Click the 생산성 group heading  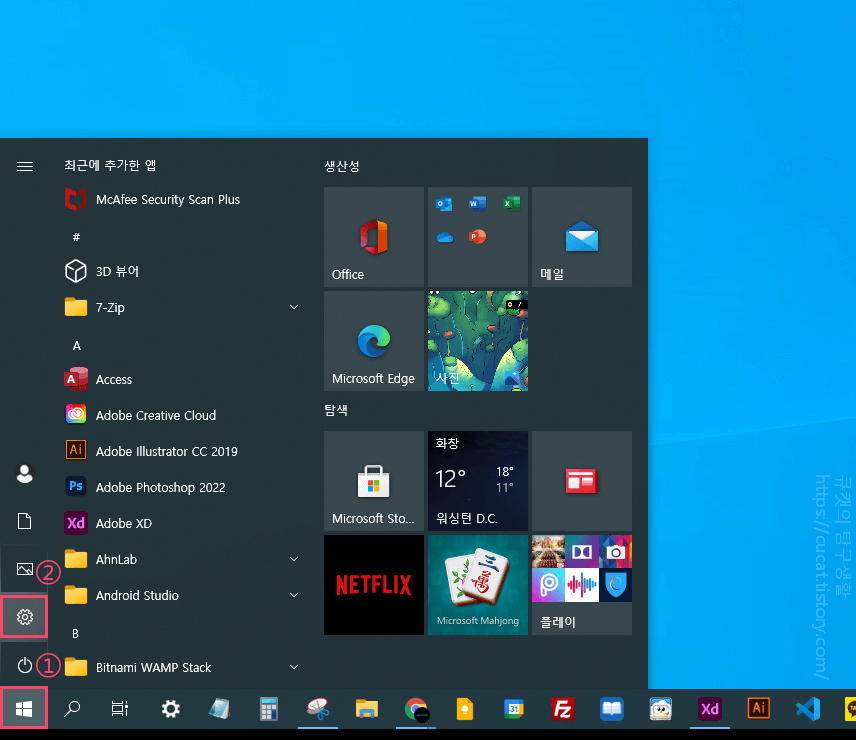[x=342, y=166]
